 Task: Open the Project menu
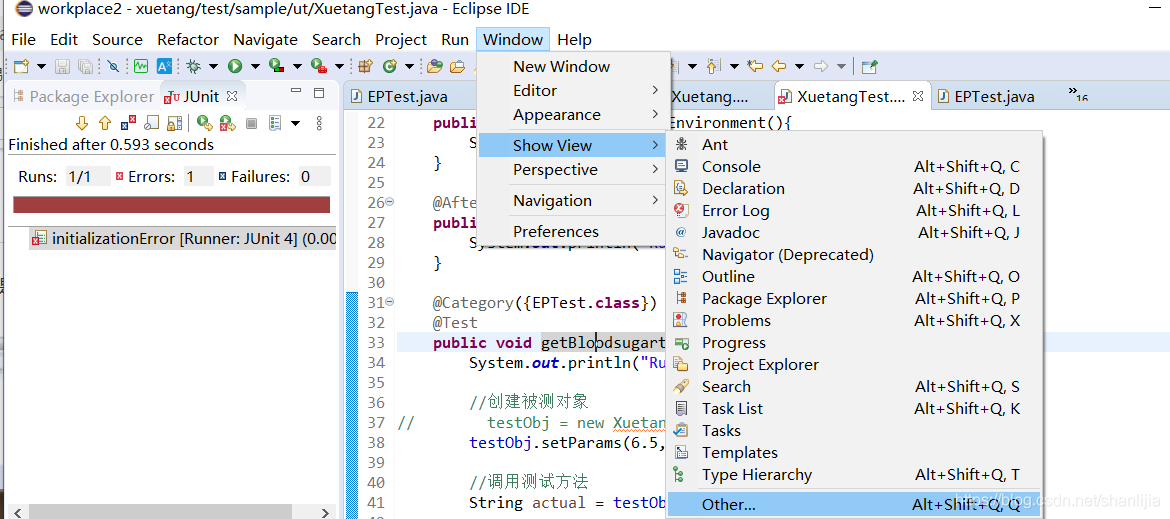point(401,40)
